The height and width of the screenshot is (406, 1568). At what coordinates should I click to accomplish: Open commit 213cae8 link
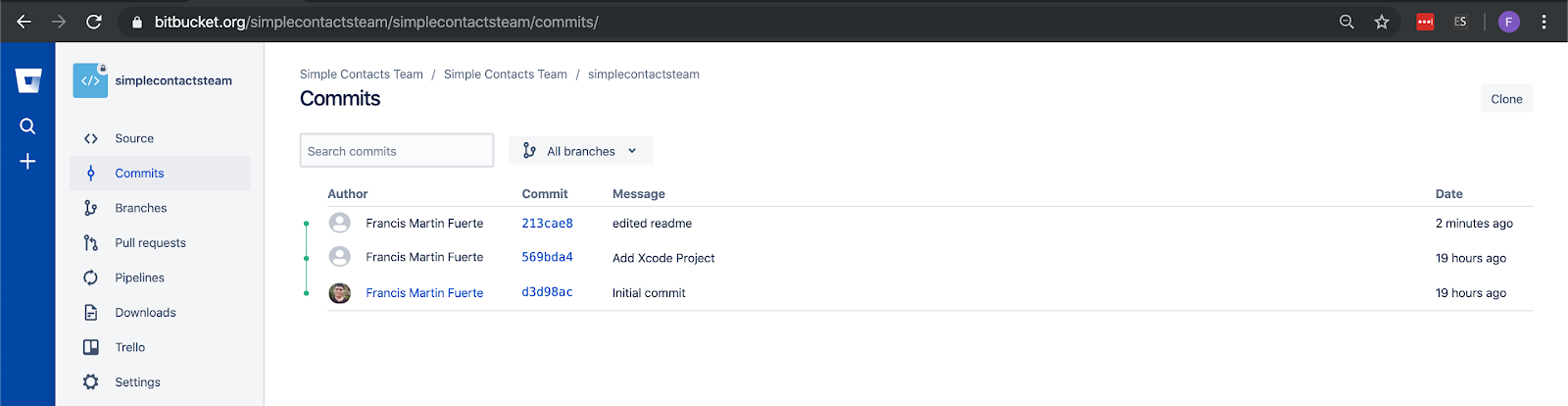tap(547, 224)
